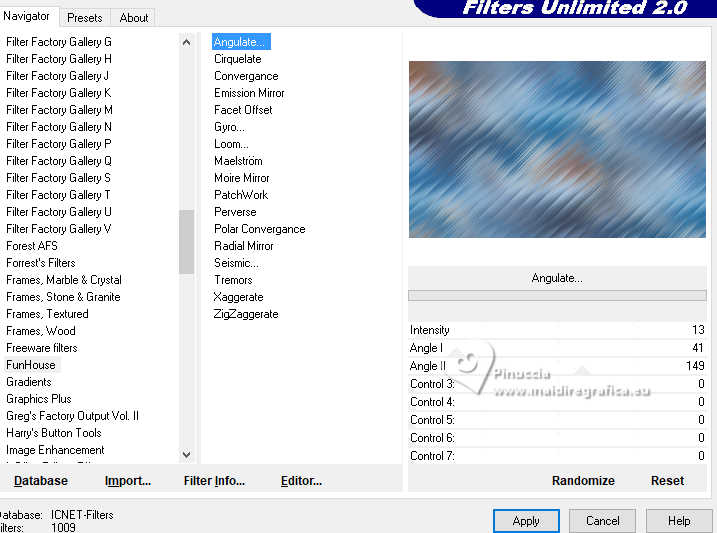Choose the Radial Mirror filter
Screen dimensions: 717x533
(x=244, y=246)
